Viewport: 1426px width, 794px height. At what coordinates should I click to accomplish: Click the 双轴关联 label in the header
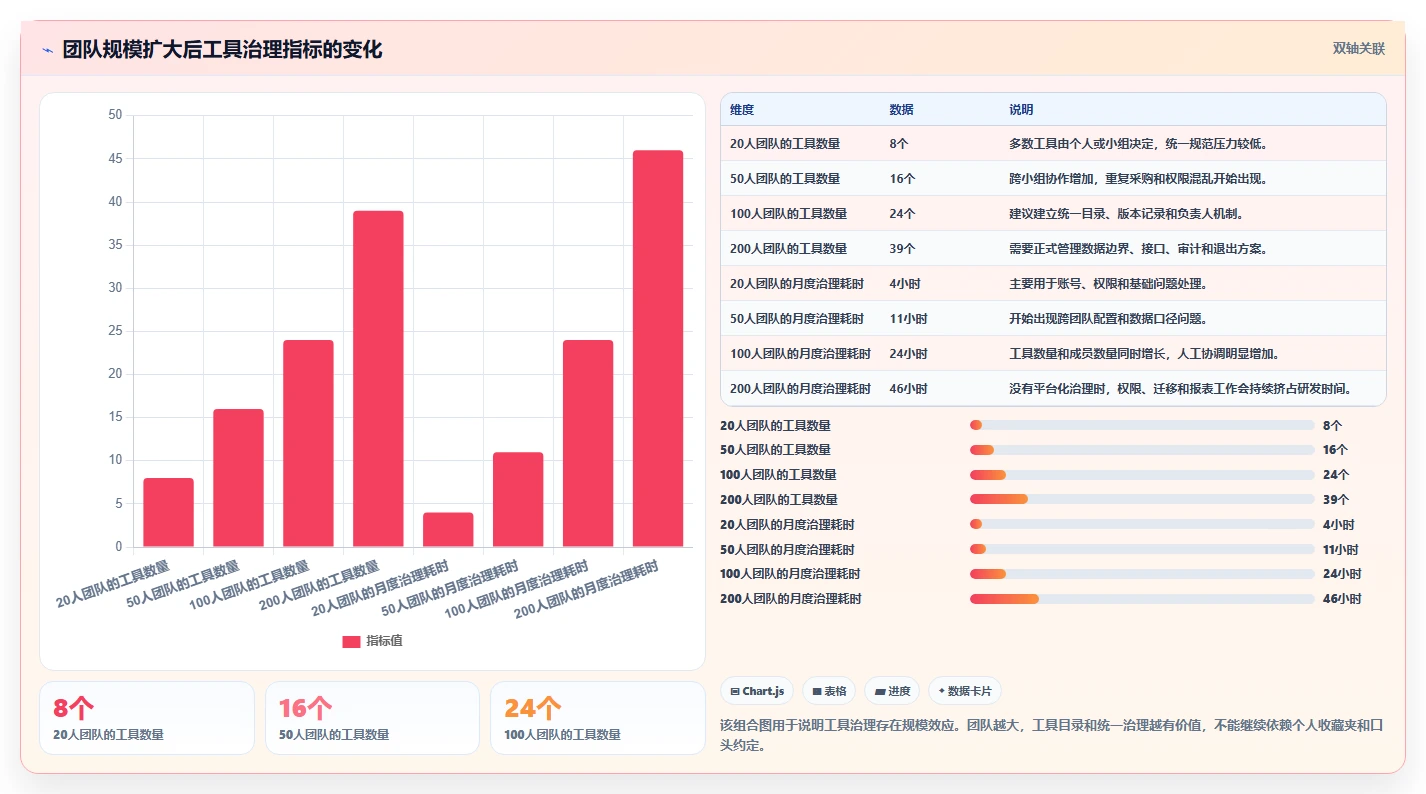point(1359,49)
